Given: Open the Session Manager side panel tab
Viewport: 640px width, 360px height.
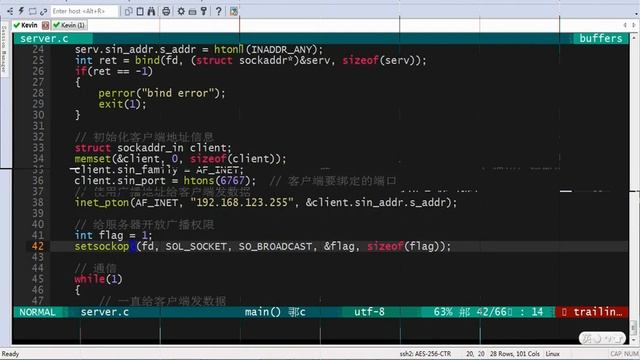Looking at the screenshot, I should coord(4,49).
